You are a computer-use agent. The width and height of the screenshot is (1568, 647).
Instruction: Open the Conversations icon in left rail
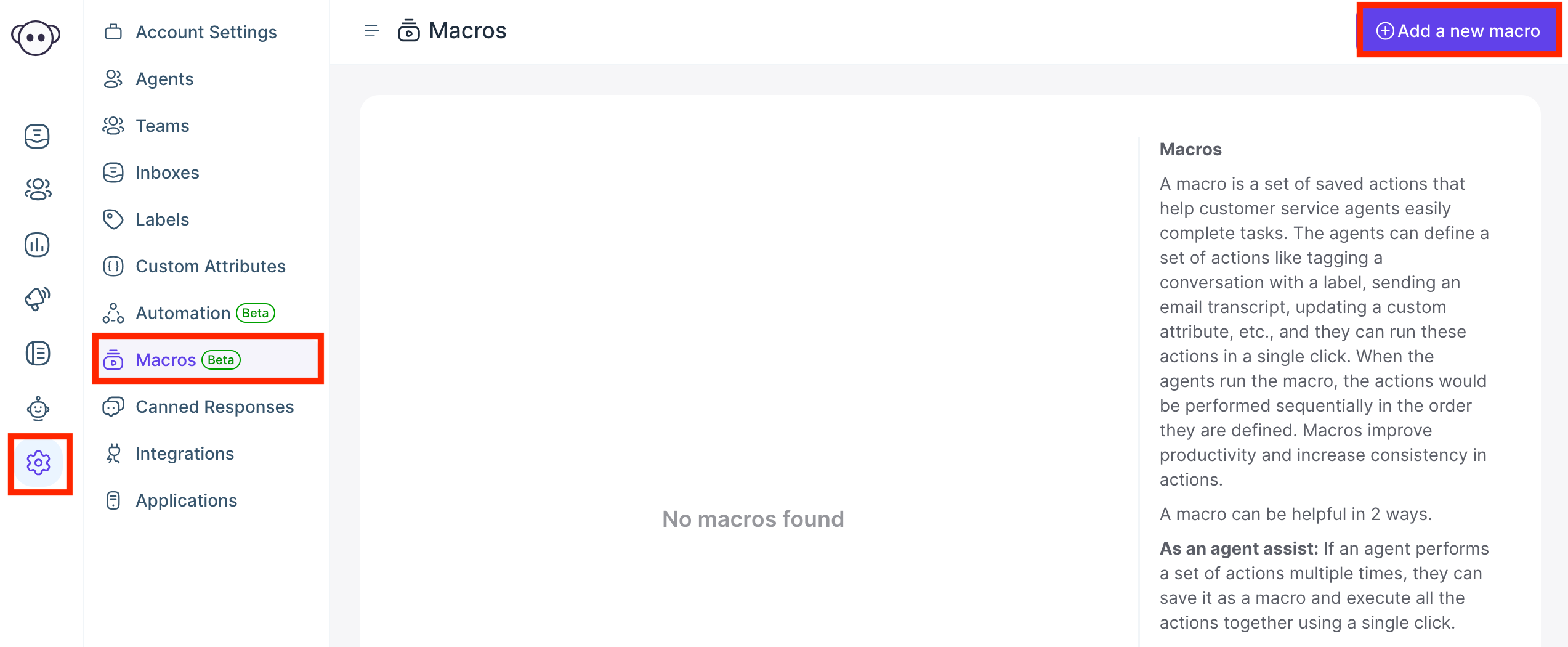pyautogui.click(x=37, y=136)
